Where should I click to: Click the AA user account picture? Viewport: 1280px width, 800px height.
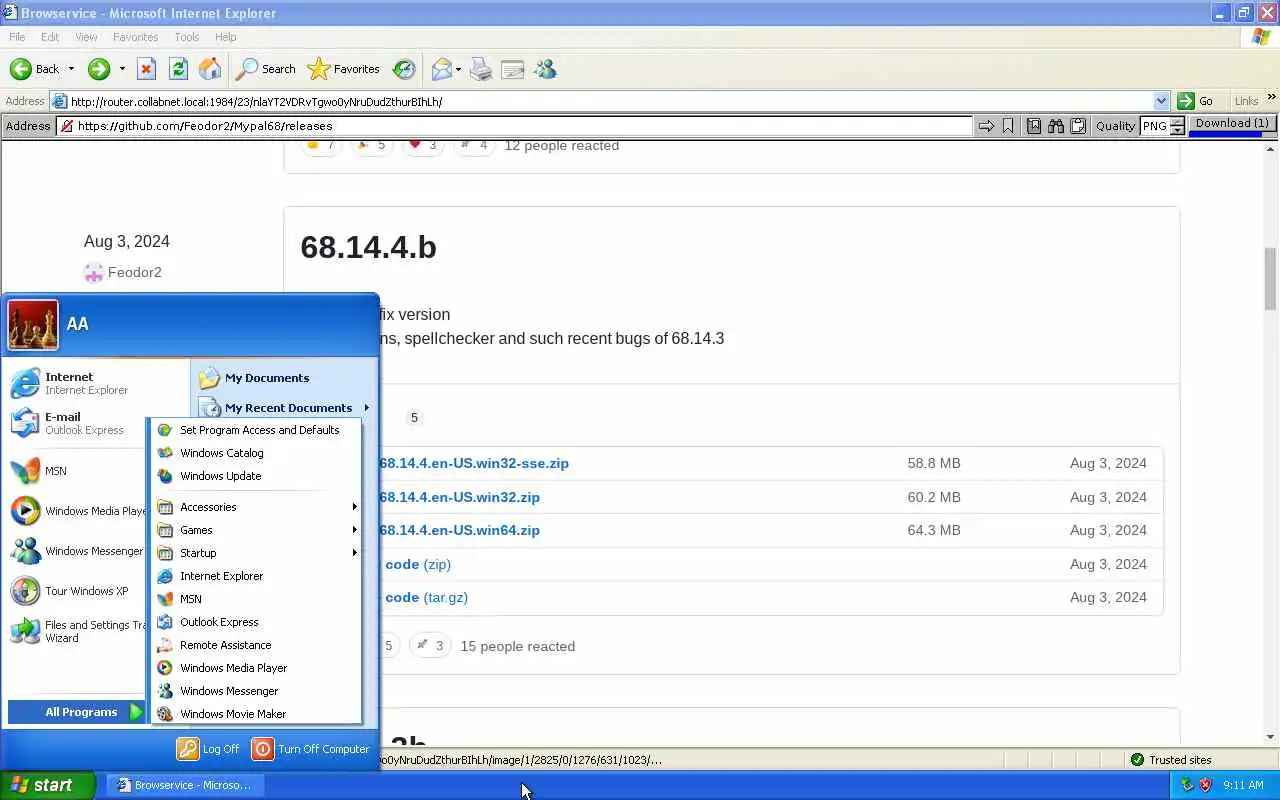33,325
